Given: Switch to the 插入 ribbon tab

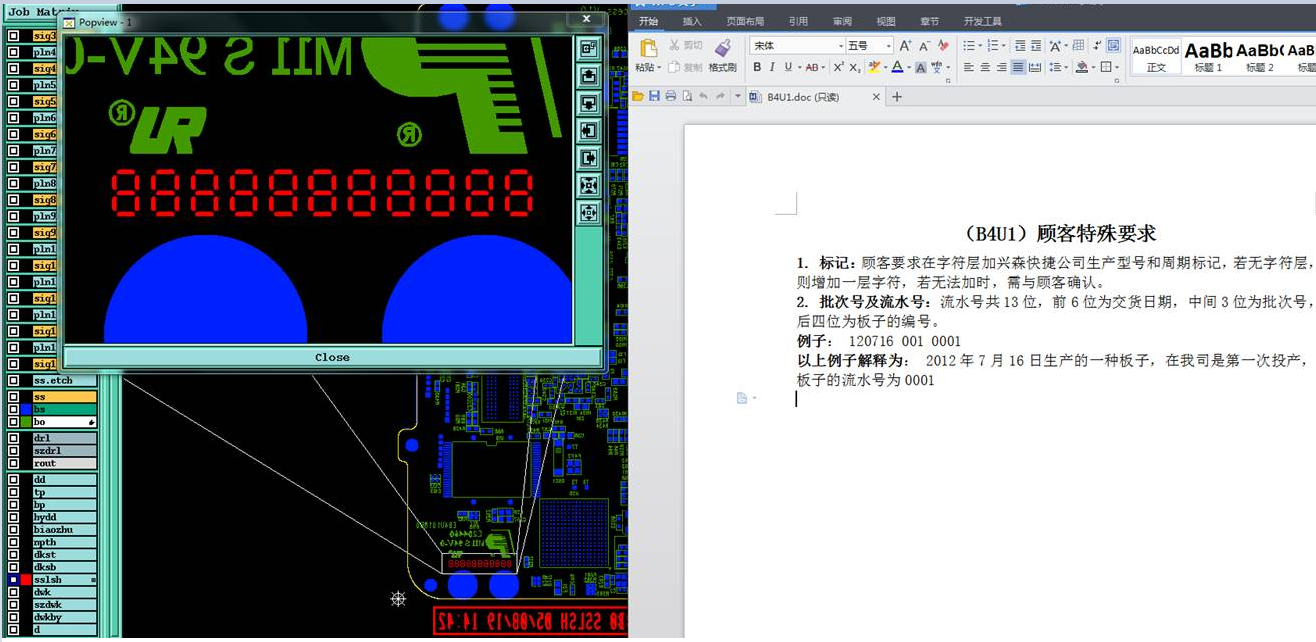Looking at the screenshot, I should (692, 22).
